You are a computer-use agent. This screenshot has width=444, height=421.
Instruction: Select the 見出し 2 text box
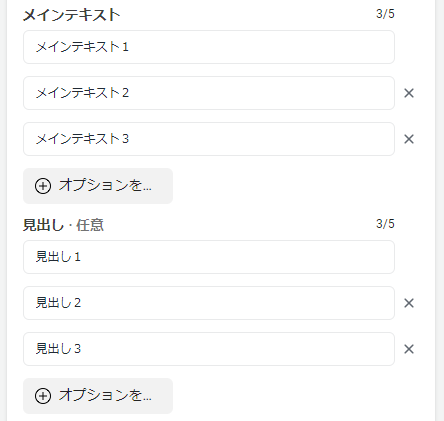click(209, 303)
